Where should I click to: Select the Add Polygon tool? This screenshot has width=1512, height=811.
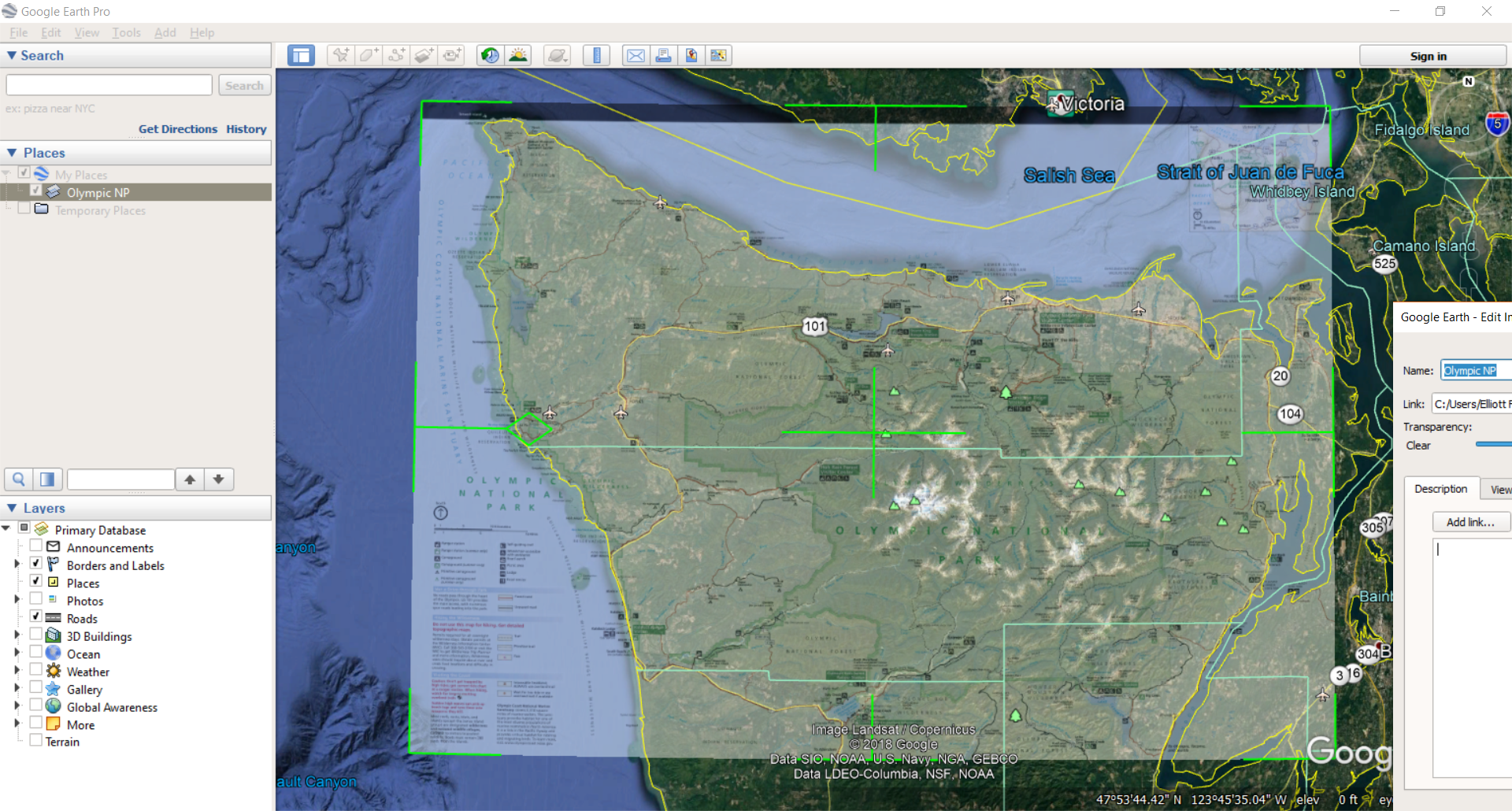click(369, 55)
